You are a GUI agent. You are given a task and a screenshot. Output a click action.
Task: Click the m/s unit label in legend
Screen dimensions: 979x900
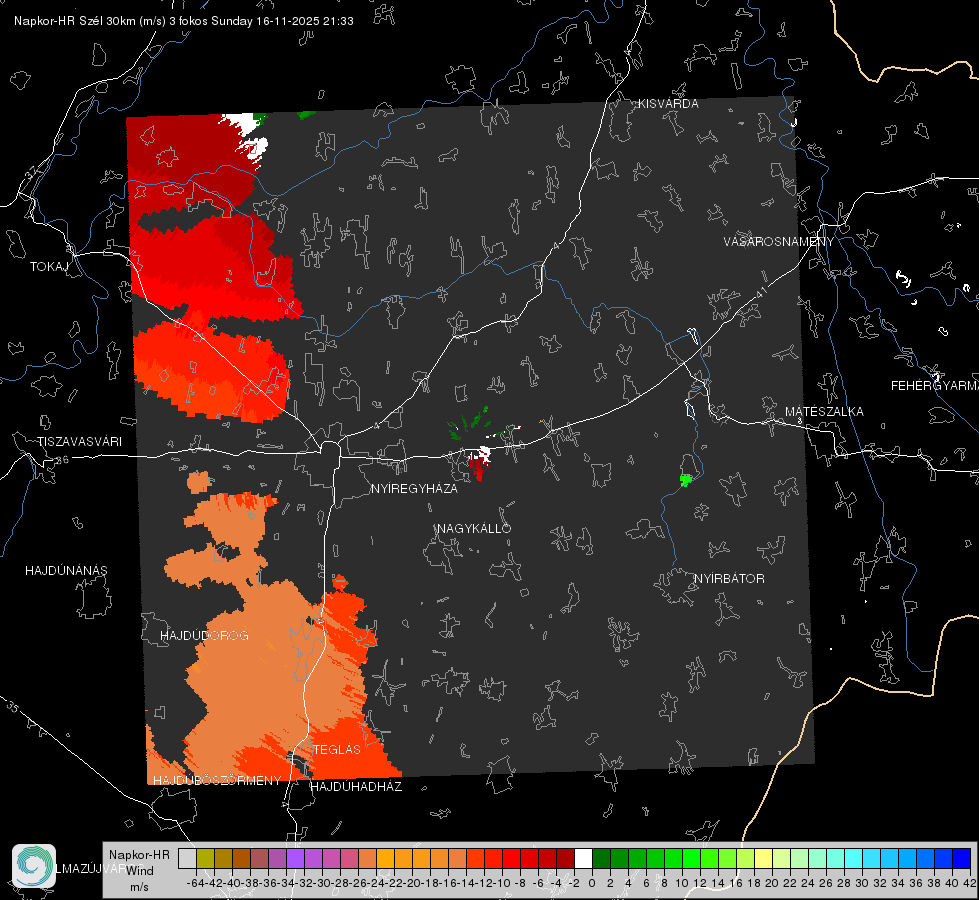tap(139, 887)
